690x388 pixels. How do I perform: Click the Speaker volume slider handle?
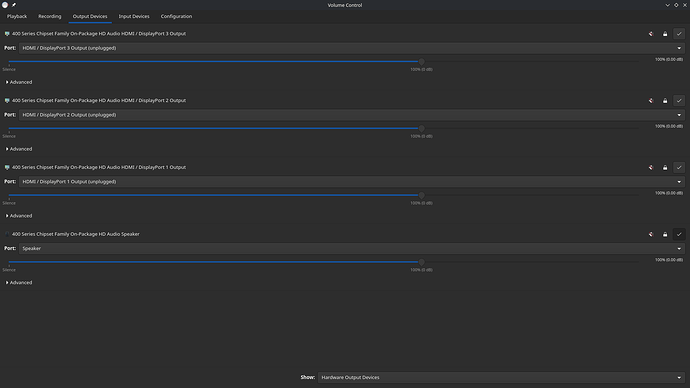point(422,262)
